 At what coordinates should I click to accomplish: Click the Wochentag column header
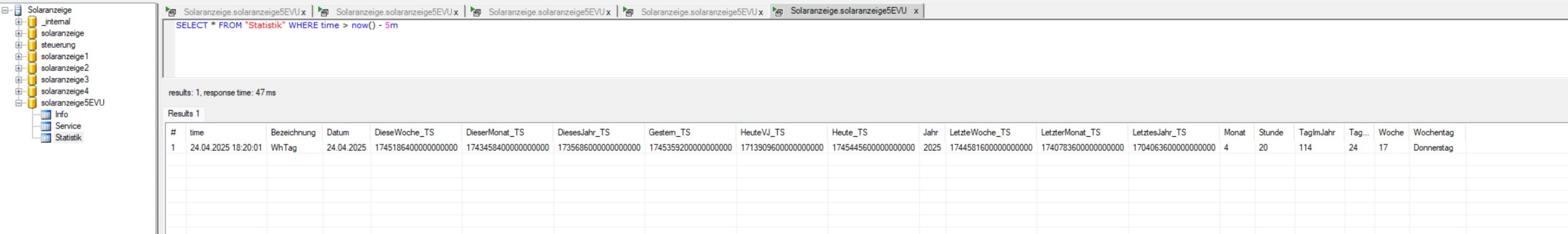pos(1433,133)
